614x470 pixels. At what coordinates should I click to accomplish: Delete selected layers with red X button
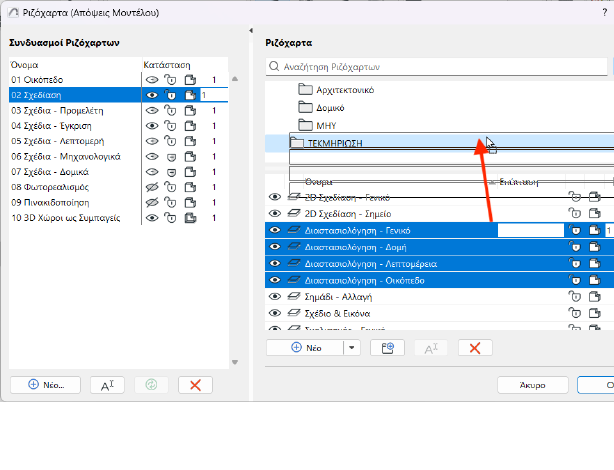click(475, 347)
